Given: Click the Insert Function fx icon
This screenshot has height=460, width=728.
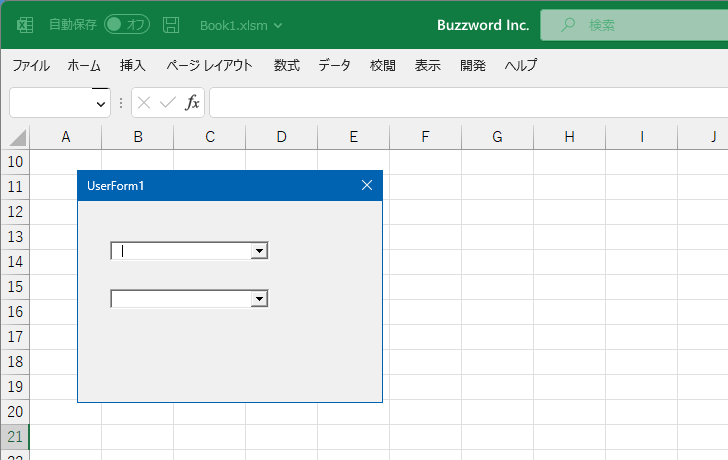Looking at the screenshot, I should (x=192, y=102).
